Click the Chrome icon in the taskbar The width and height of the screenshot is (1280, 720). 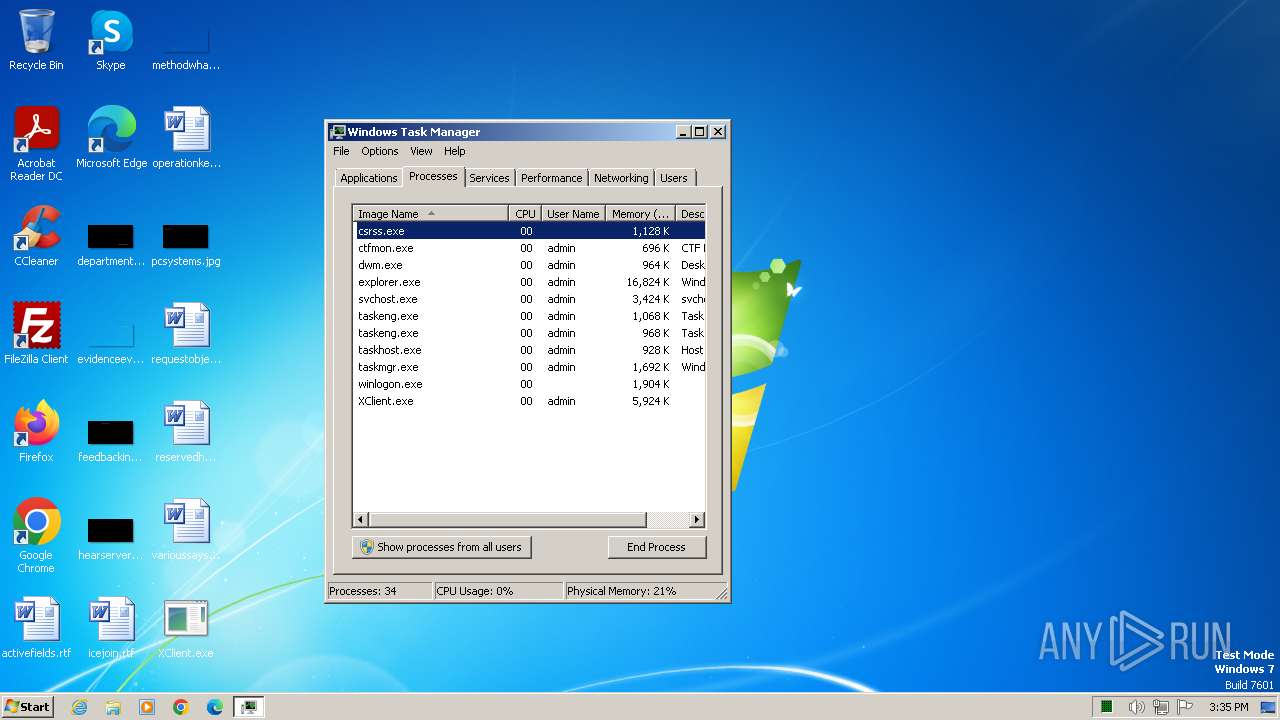pos(181,707)
